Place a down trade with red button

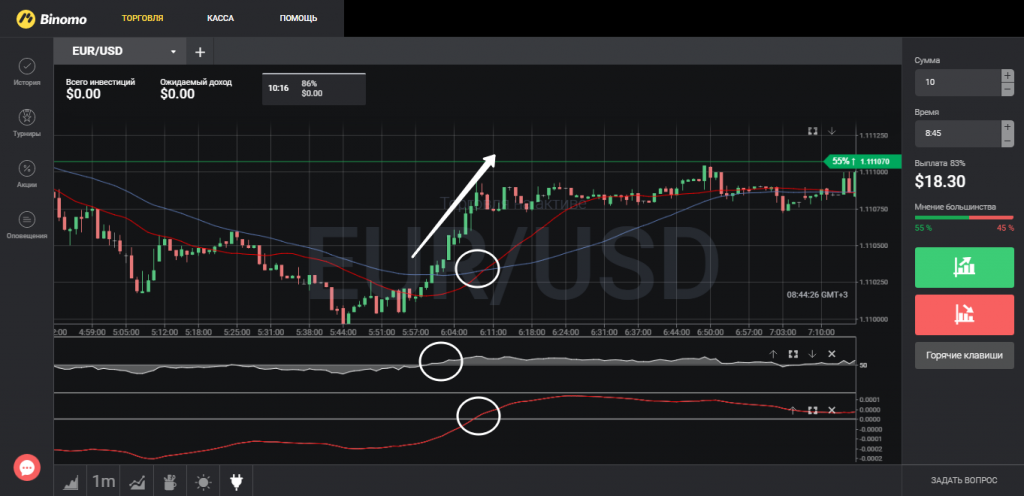pos(964,315)
